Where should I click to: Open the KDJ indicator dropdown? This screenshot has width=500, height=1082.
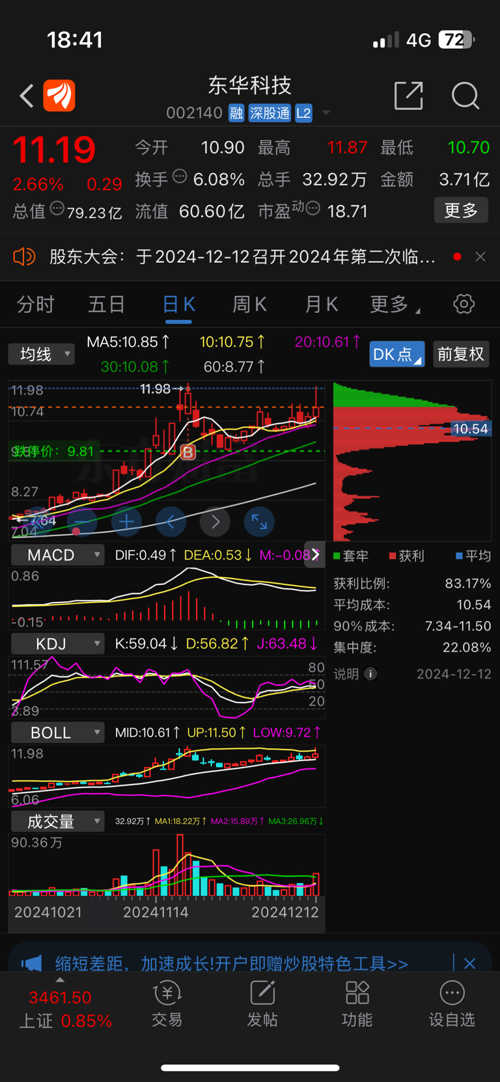point(57,644)
